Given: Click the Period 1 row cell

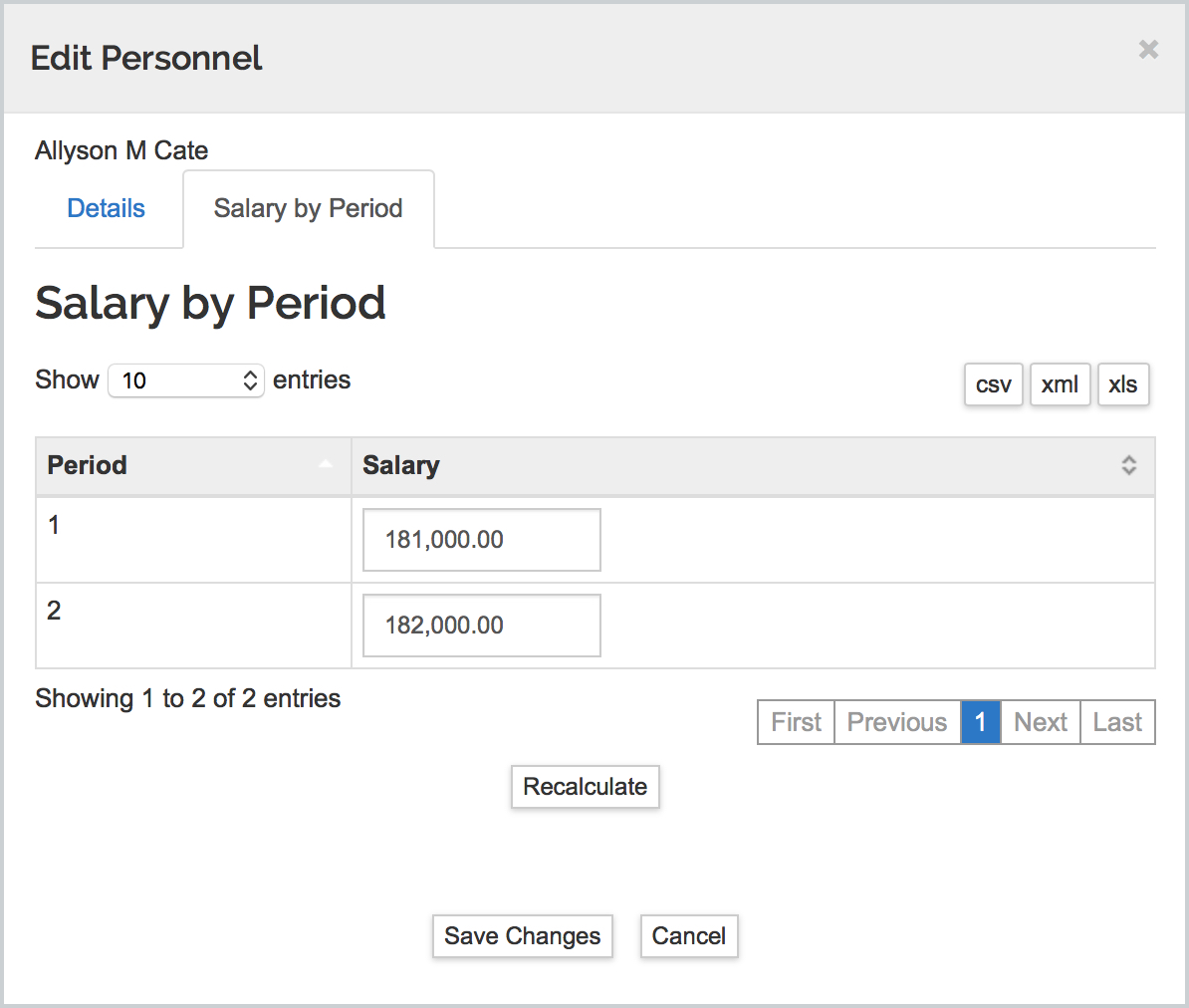Looking at the screenshot, I should coord(193,539).
